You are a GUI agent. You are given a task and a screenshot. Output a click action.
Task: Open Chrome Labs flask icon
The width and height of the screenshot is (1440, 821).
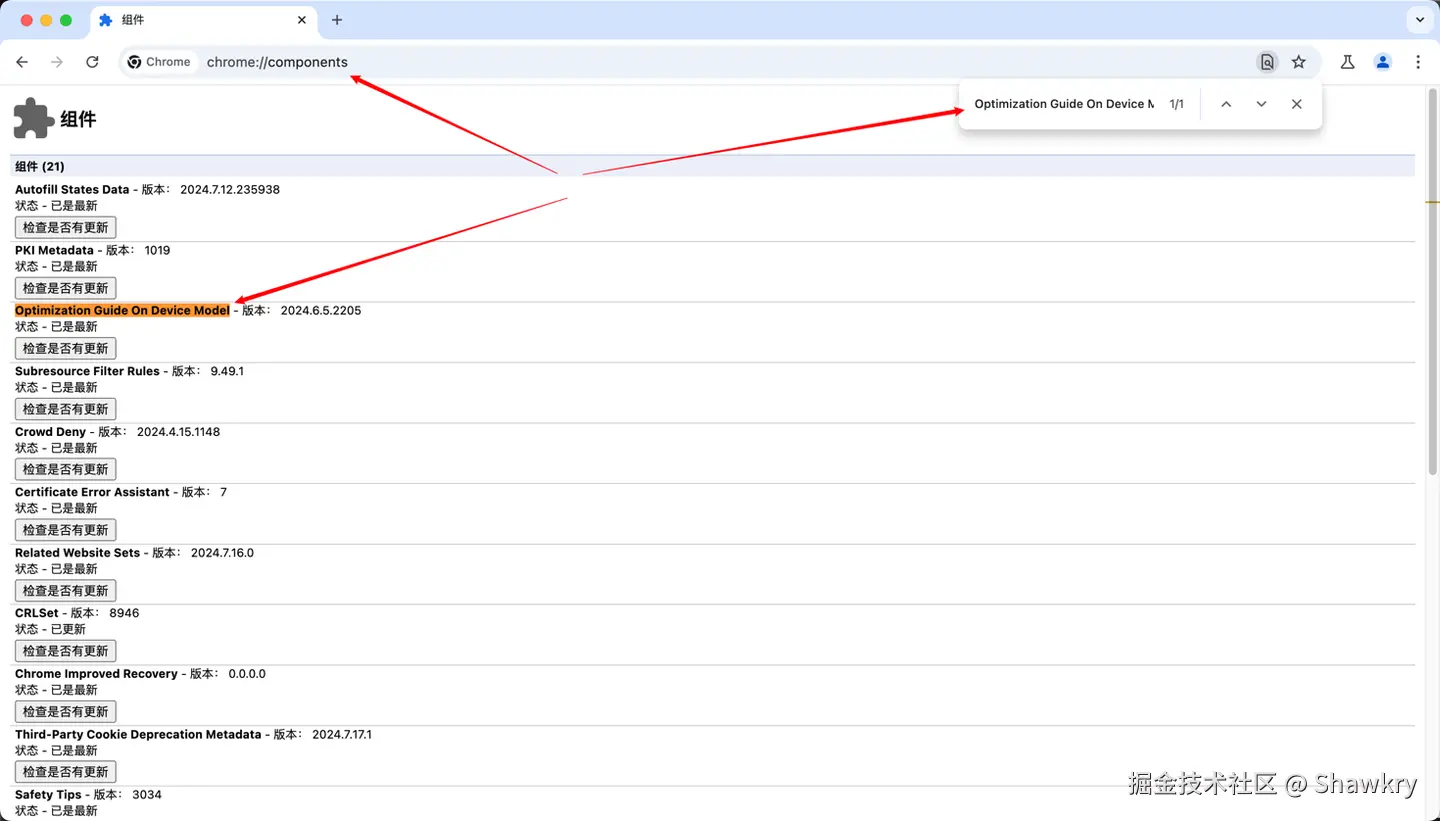click(x=1347, y=62)
